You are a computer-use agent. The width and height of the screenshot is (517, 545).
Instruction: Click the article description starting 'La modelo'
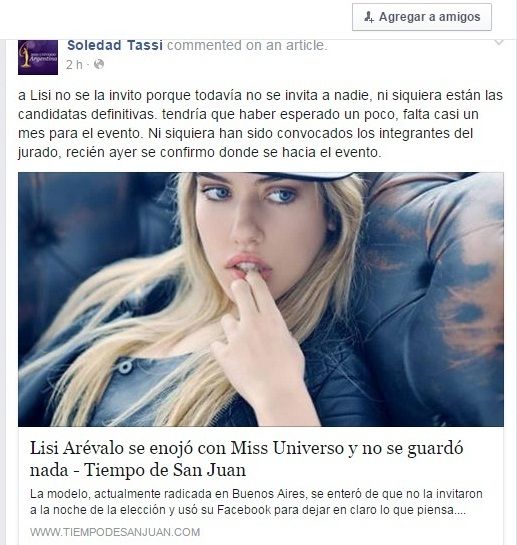click(x=256, y=502)
